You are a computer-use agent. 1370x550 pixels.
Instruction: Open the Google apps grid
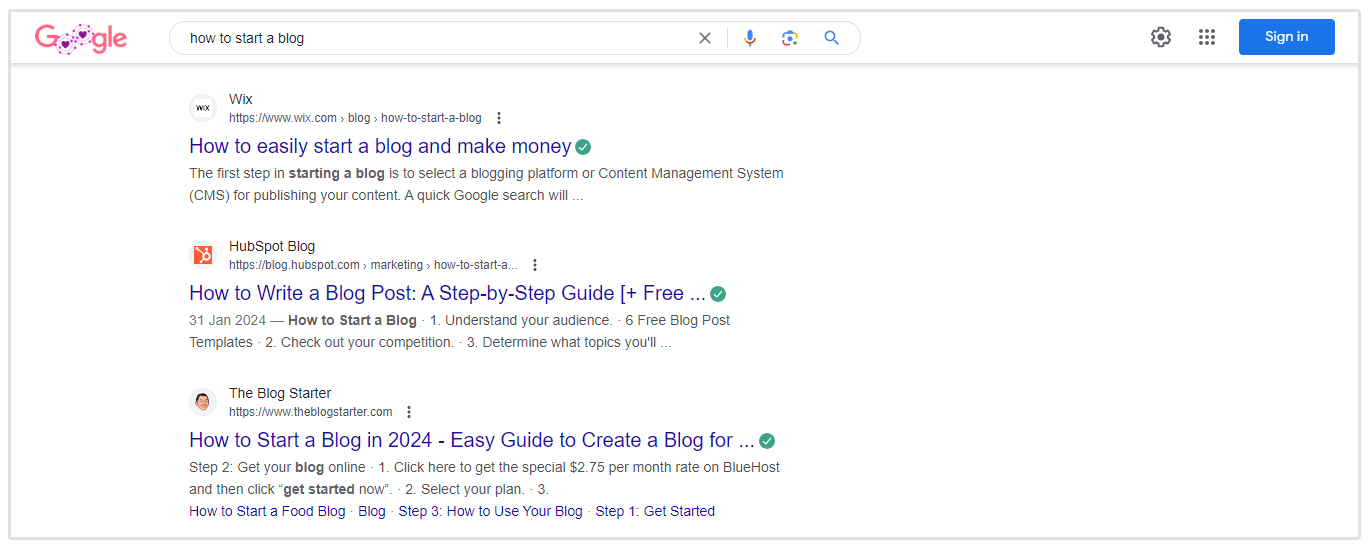tap(1207, 37)
